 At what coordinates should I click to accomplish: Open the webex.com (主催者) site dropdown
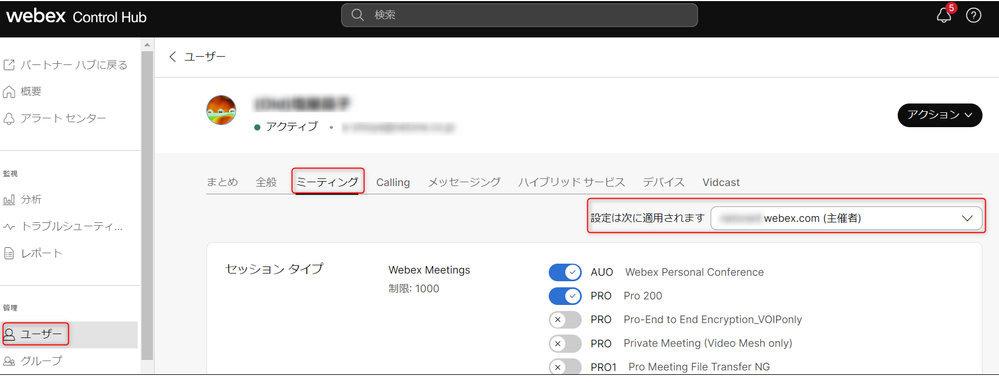click(x=846, y=218)
